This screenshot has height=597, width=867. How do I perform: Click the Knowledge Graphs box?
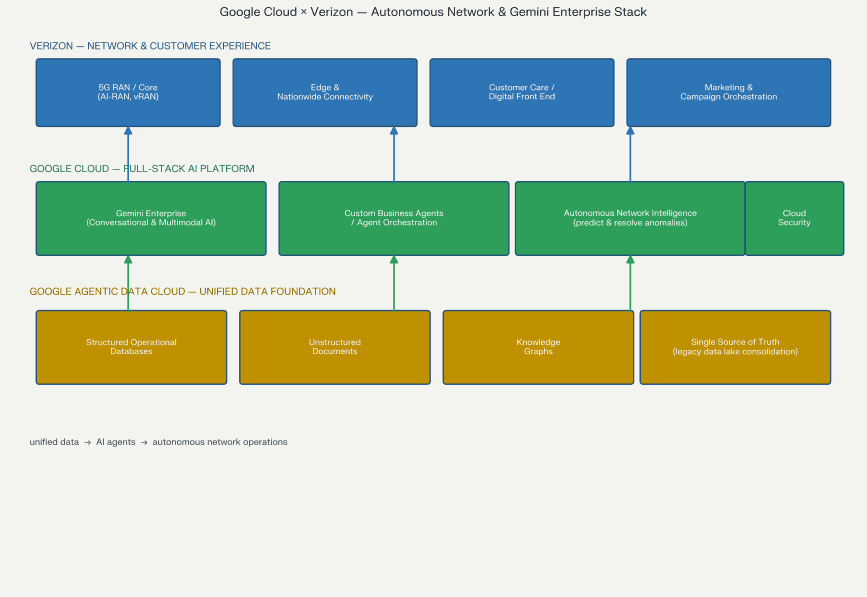click(x=539, y=347)
